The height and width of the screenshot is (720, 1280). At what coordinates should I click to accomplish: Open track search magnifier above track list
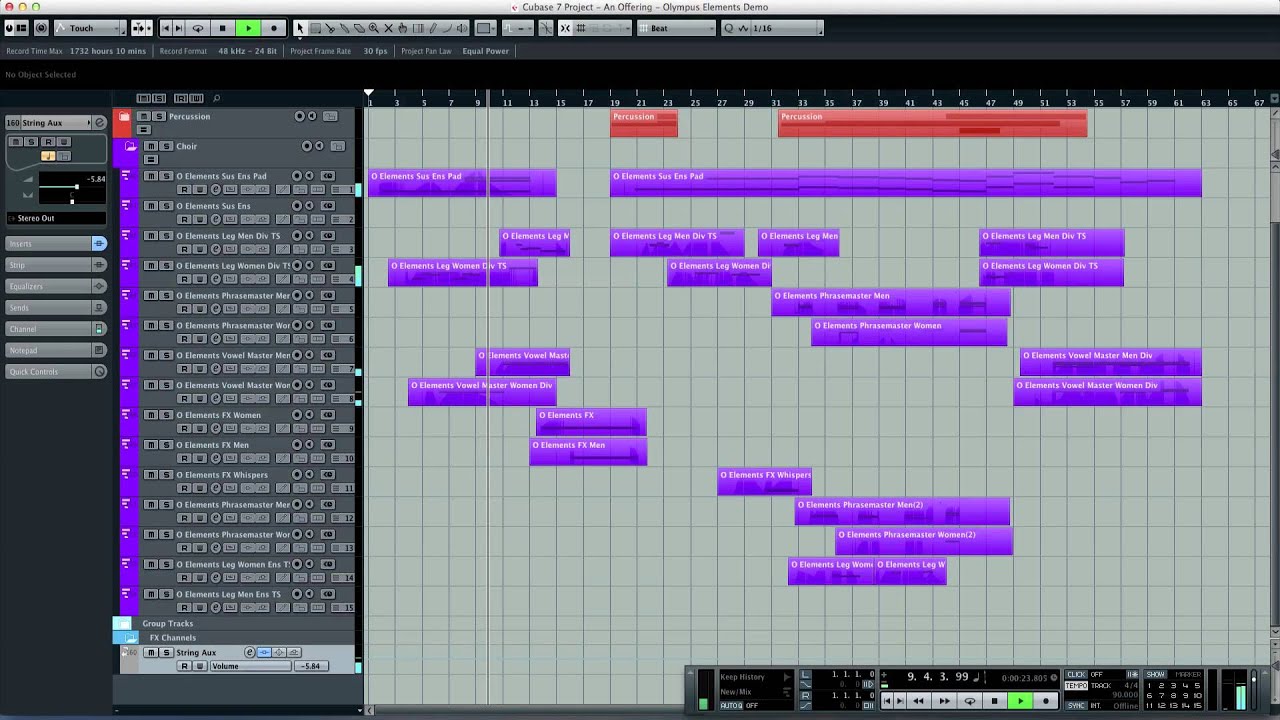pos(216,98)
